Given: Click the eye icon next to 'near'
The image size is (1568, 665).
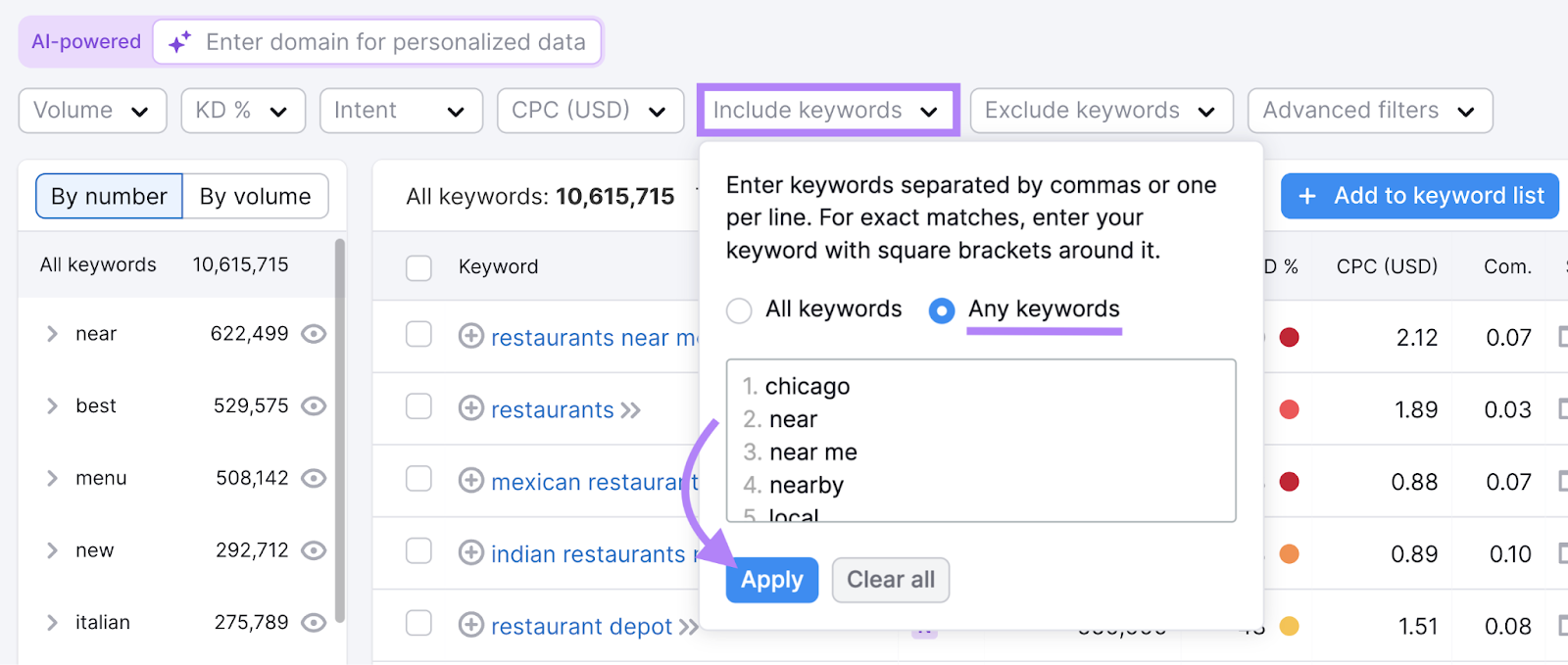Looking at the screenshot, I should [x=313, y=333].
